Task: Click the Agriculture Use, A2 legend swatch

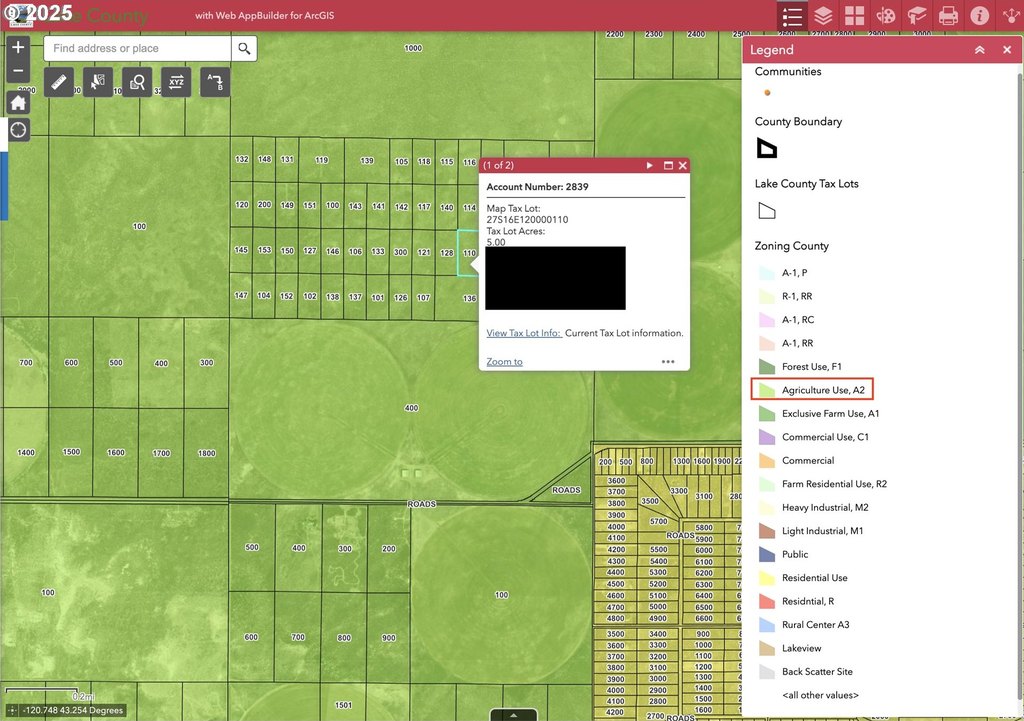Action: pos(766,390)
